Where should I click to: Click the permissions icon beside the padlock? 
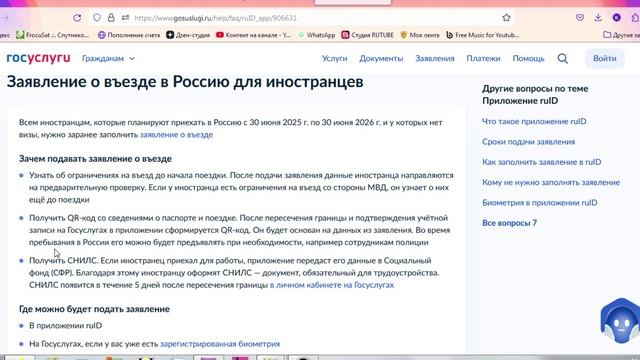click(125, 18)
